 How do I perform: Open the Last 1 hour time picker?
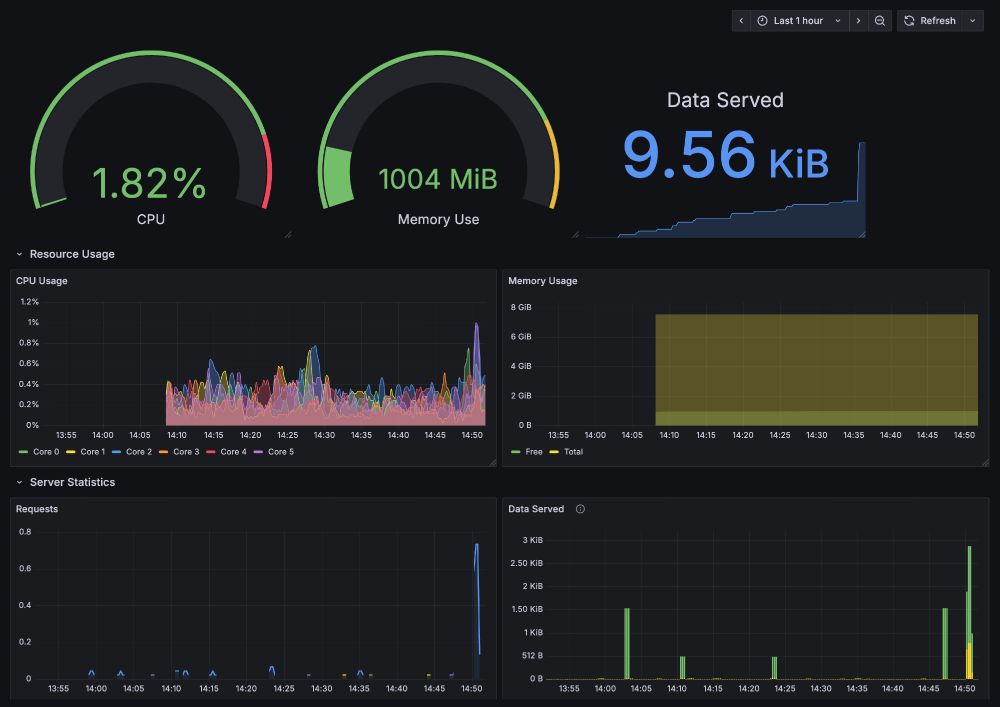tap(799, 21)
